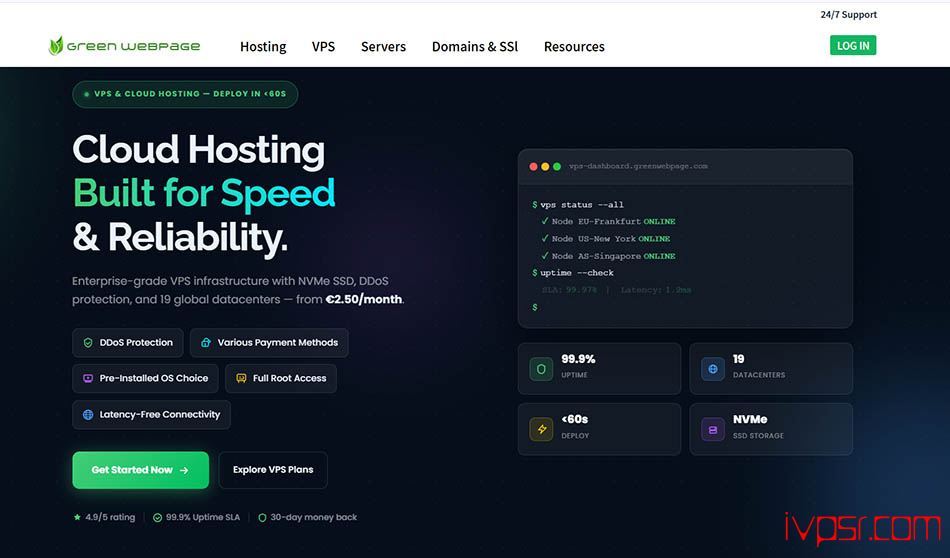950x558 pixels.
Task: Open the 24/7 Support link
Action: point(848,15)
